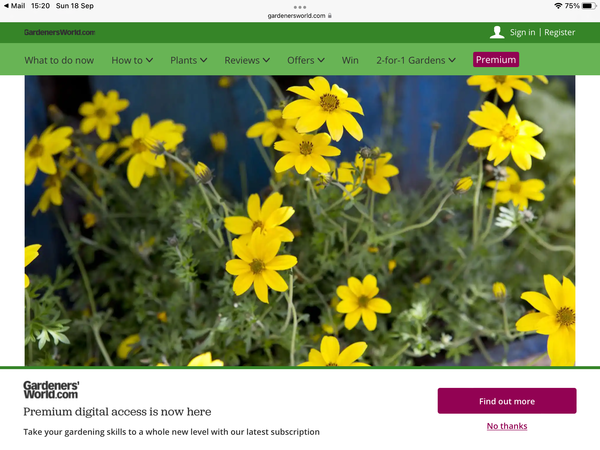Tap the padlock icon beside the URL
The width and height of the screenshot is (600, 450).
pos(330,16)
